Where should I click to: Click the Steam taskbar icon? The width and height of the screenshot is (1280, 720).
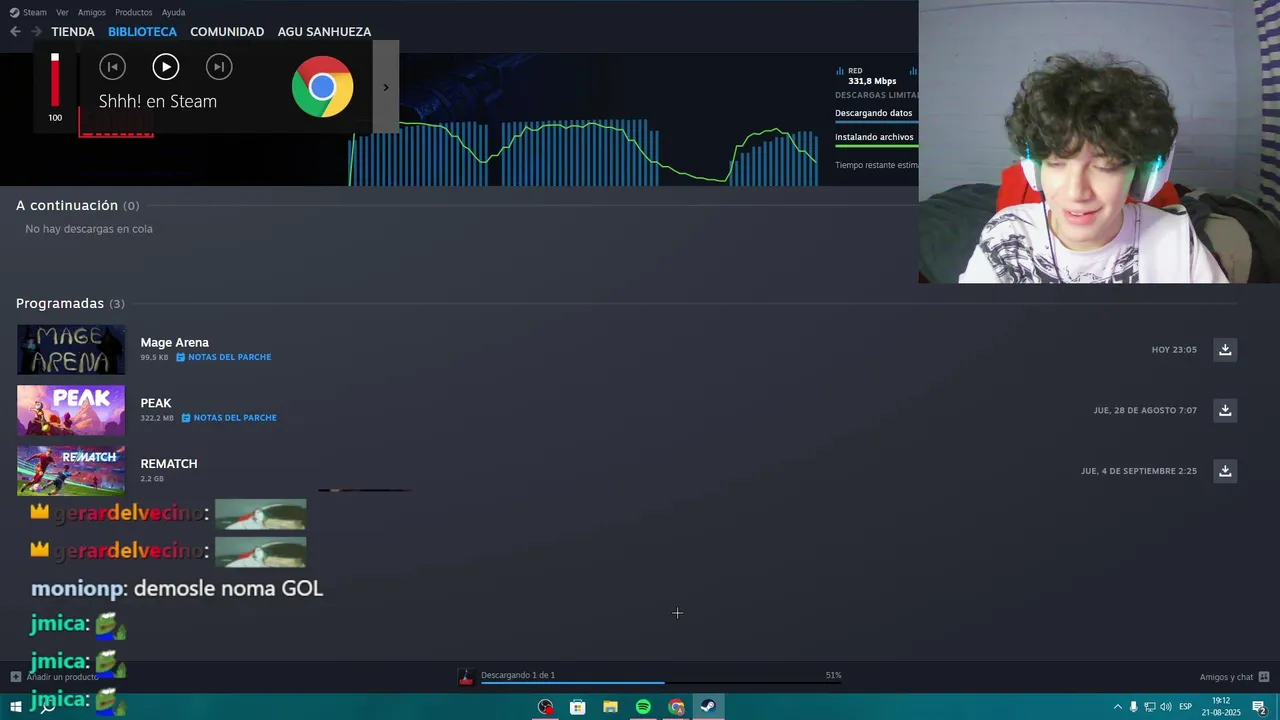(708, 707)
